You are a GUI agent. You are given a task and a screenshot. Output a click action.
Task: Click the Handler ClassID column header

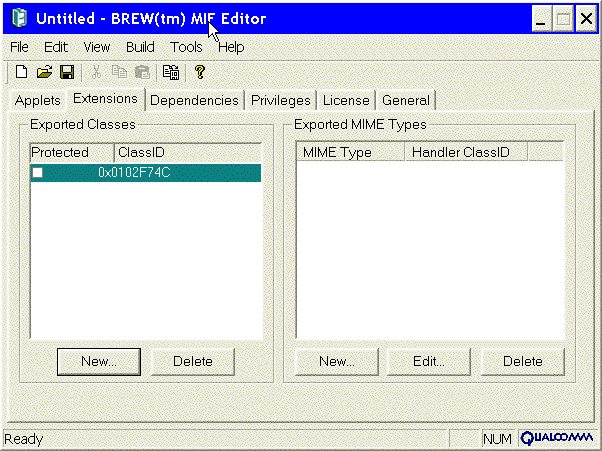tap(466, 152)
